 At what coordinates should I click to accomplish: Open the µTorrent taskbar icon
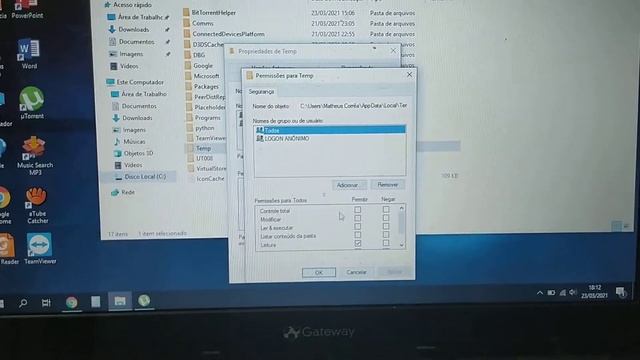tap(144, 301)
